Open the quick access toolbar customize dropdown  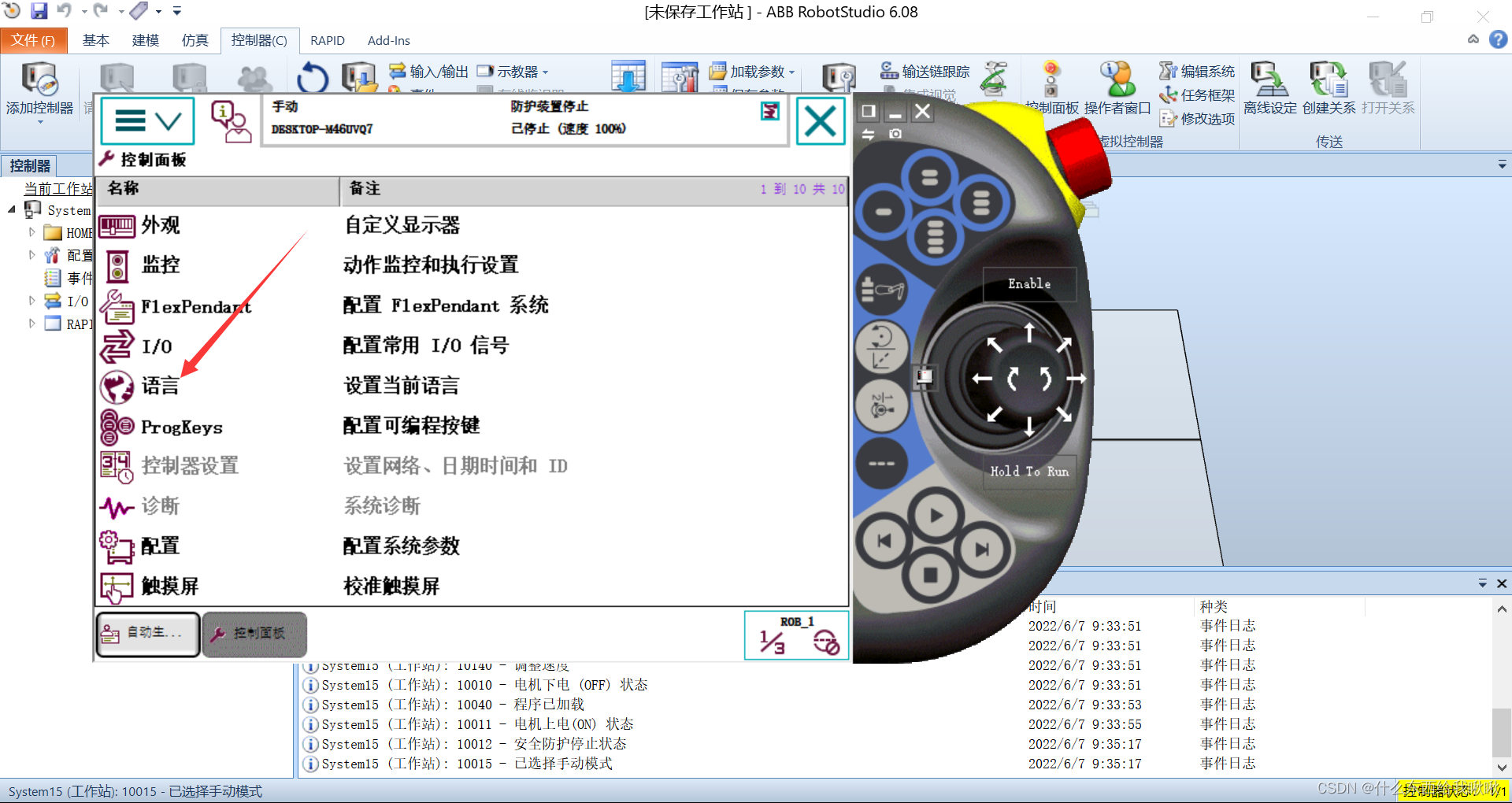click(x=177, y=11)
